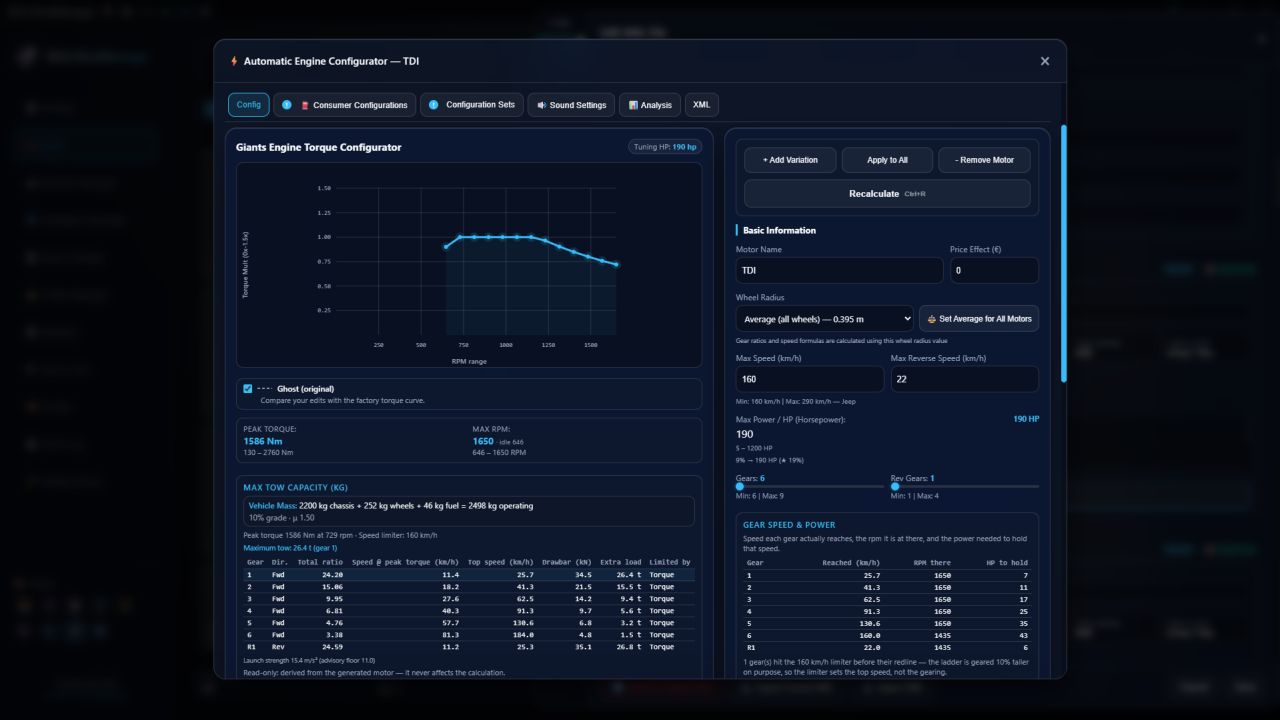1280x720 pixels.
Task: Click the Price Effect input field
Action: tap(994, 270)
